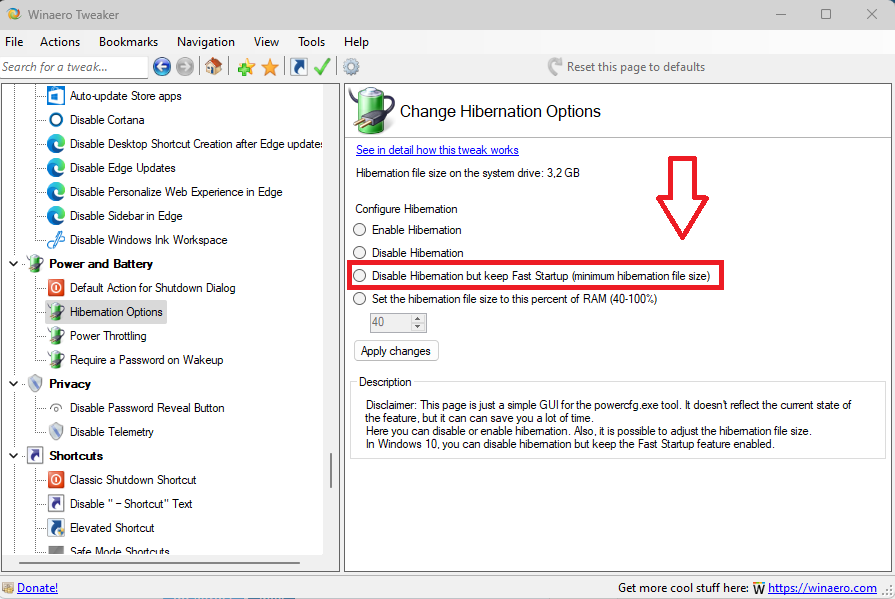
Task: Click the shortcut export toolbar icon
Action: click(299, 67)
